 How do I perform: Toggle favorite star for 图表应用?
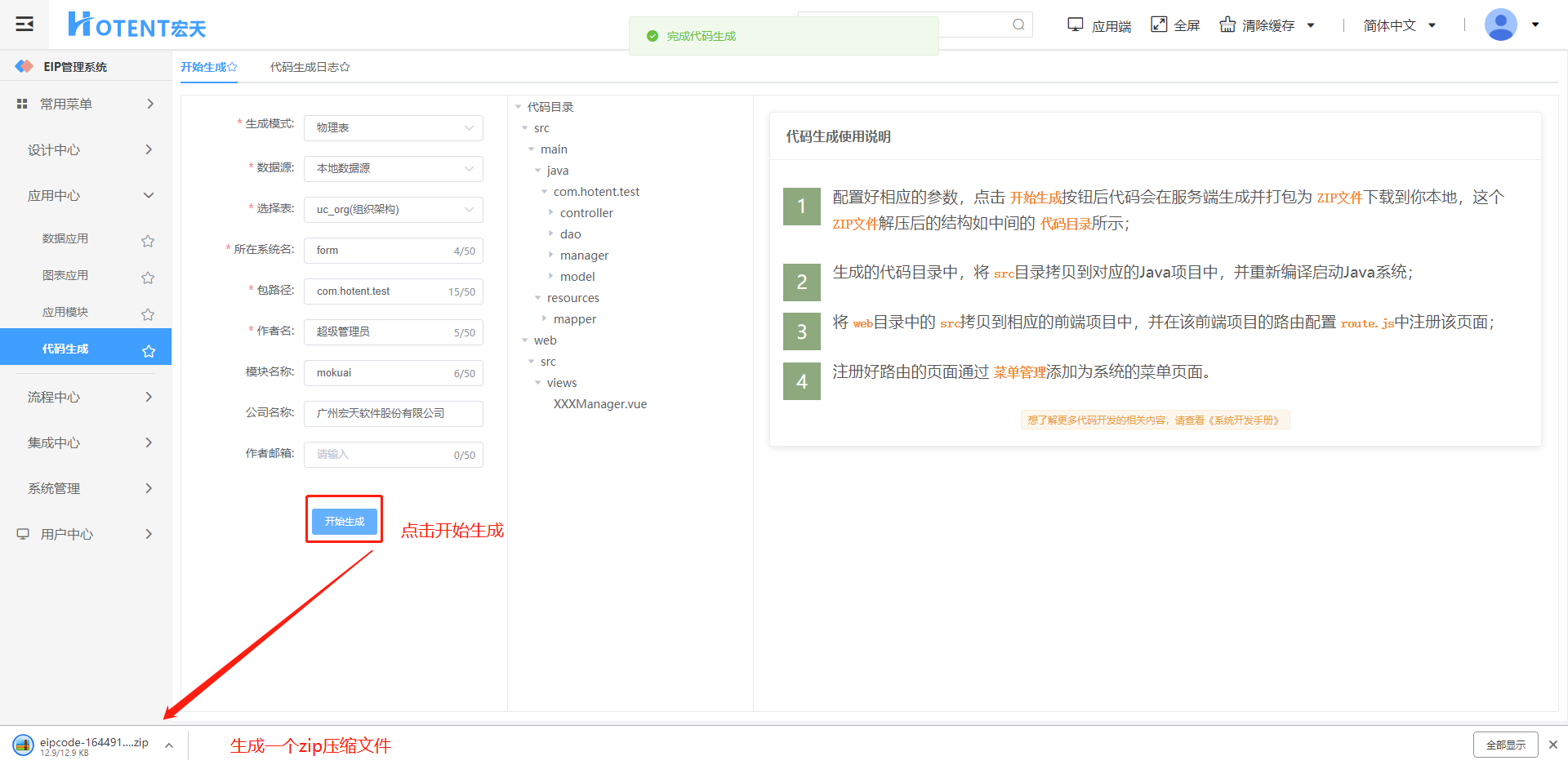(148, 278)
